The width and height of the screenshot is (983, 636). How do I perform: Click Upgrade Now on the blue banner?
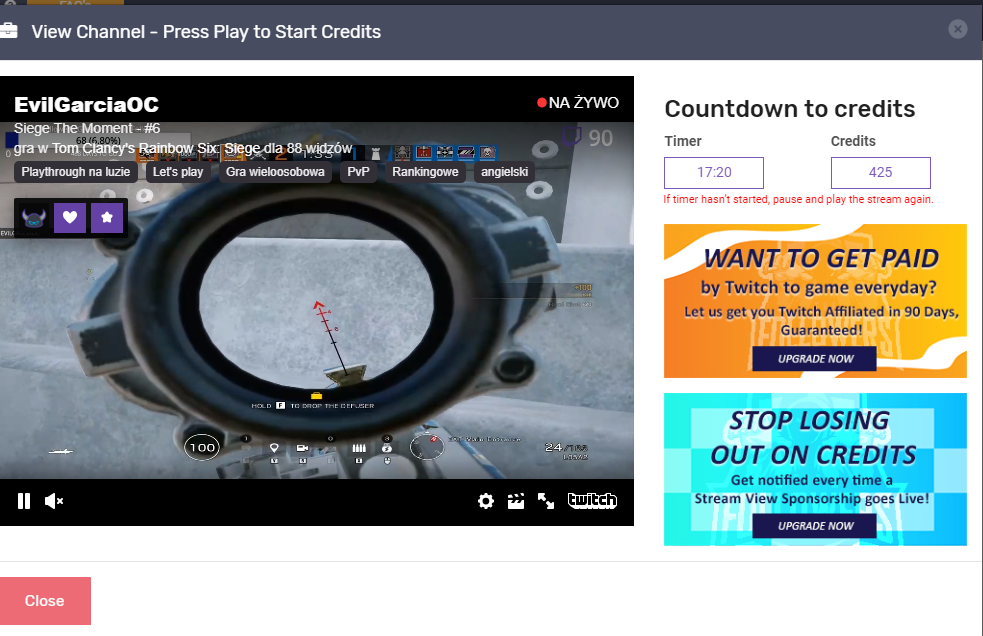point(815,526)
